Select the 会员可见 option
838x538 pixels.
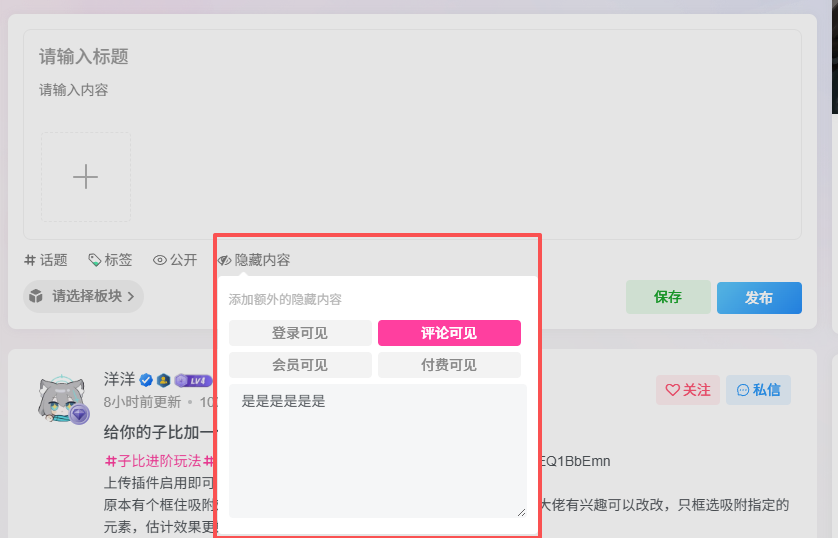[x=299, y=365]
